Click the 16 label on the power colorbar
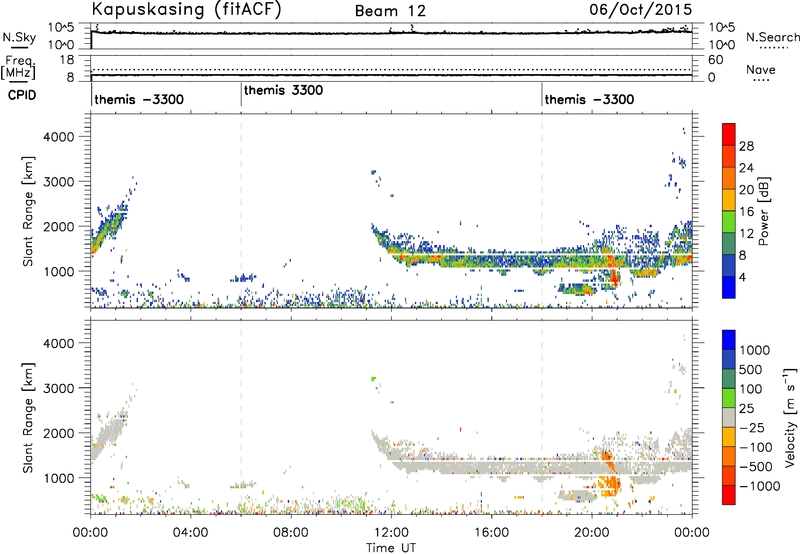 coord(746,212)
